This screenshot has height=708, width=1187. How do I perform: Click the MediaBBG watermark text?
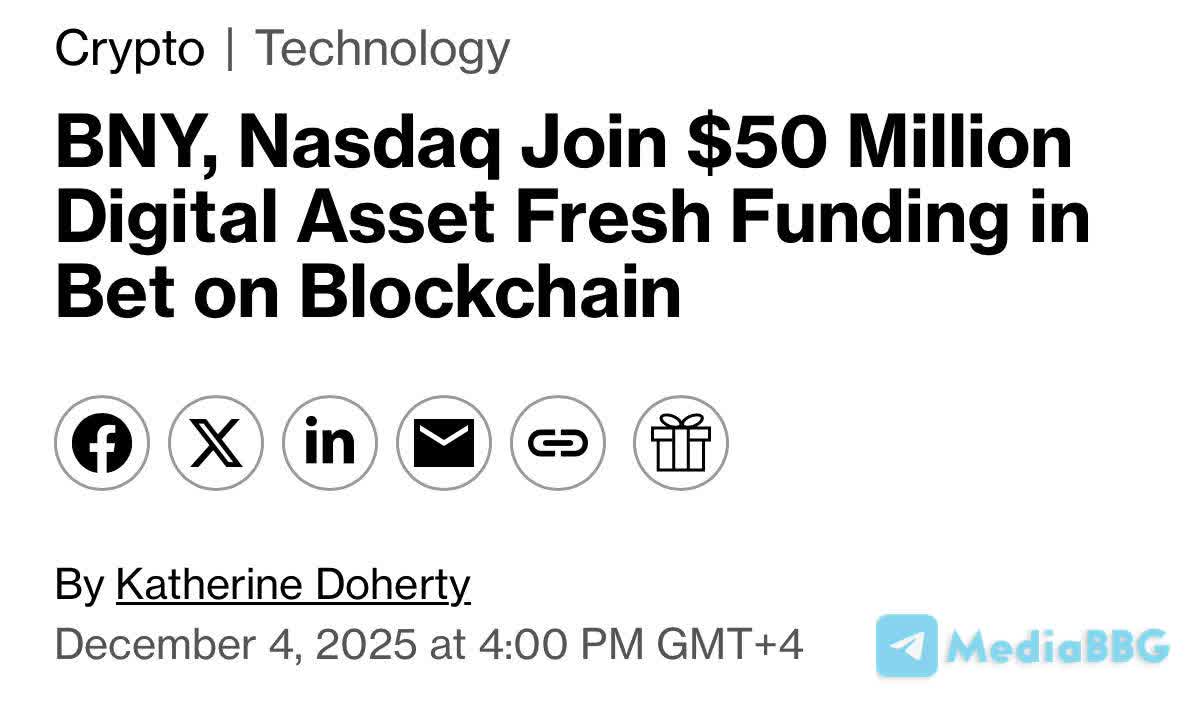[1058, 647]
